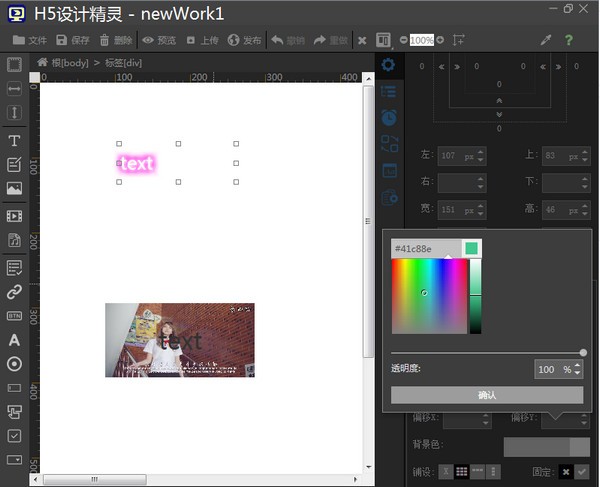This screenshot has height=487, width=600.
Task: Open the settings gear properties panel
Action: (x=389, y=66)
